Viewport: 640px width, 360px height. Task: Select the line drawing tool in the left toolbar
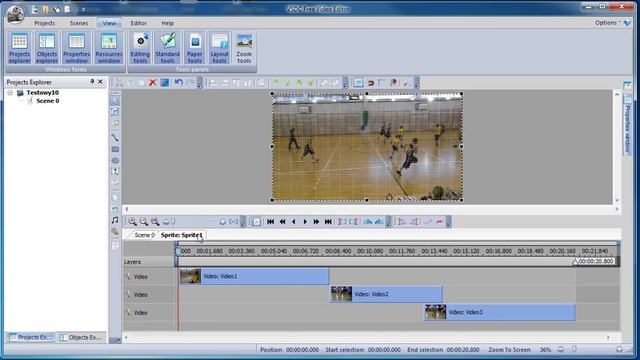pyautogui.click(x=115, y=138)
